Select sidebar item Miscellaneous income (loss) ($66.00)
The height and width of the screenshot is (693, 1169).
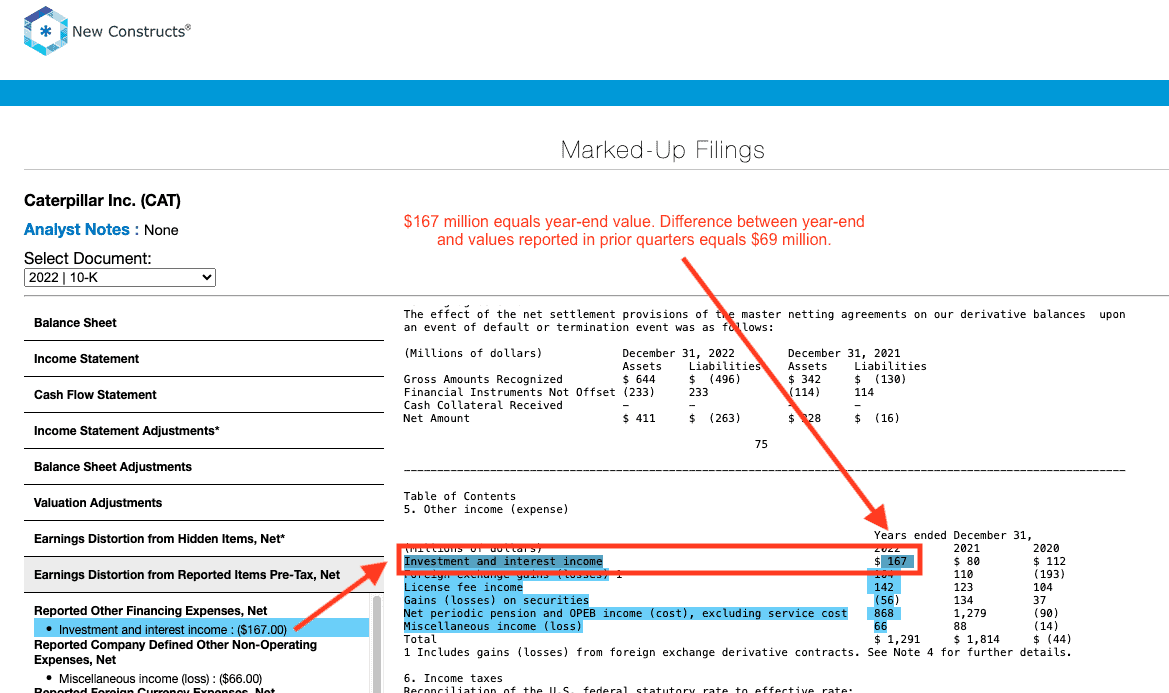tap(160, 679)
